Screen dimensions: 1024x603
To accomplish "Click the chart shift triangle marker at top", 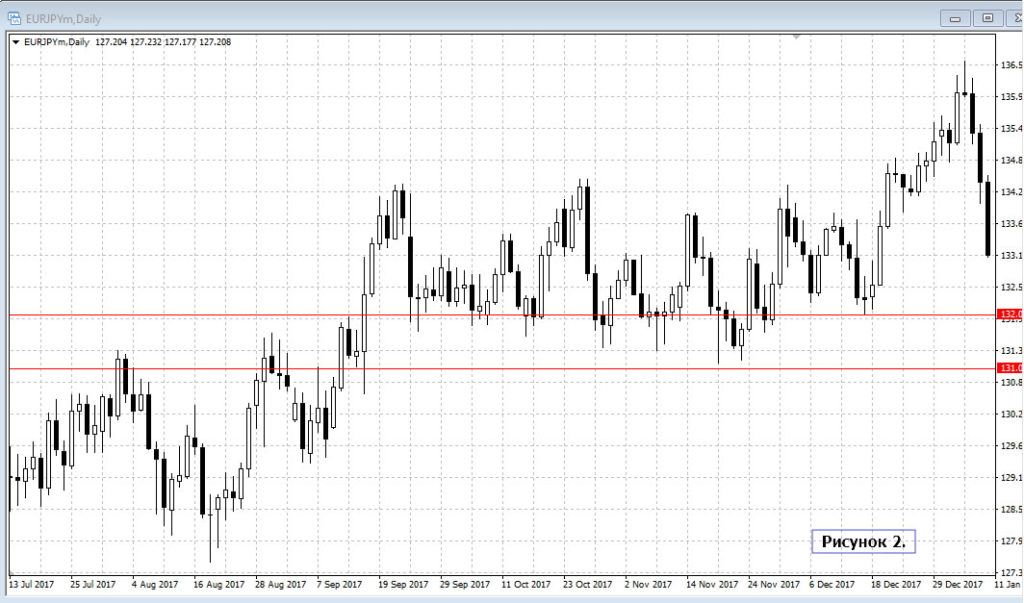I will point(796,36).
